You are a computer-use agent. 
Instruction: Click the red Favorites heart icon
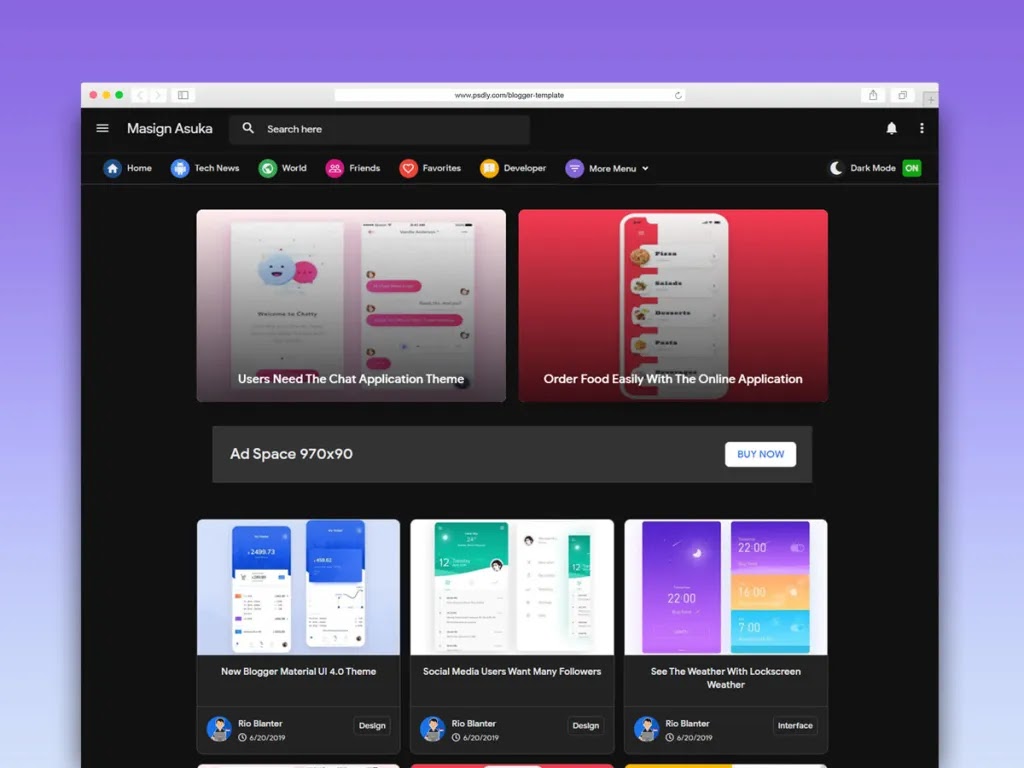coord(408,168)
